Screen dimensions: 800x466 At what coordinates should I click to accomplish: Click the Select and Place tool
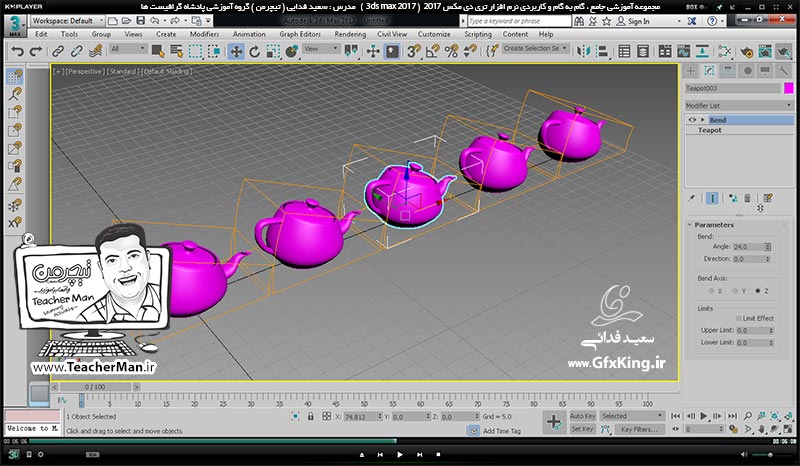pyautogui.click(x=292, y=51)
